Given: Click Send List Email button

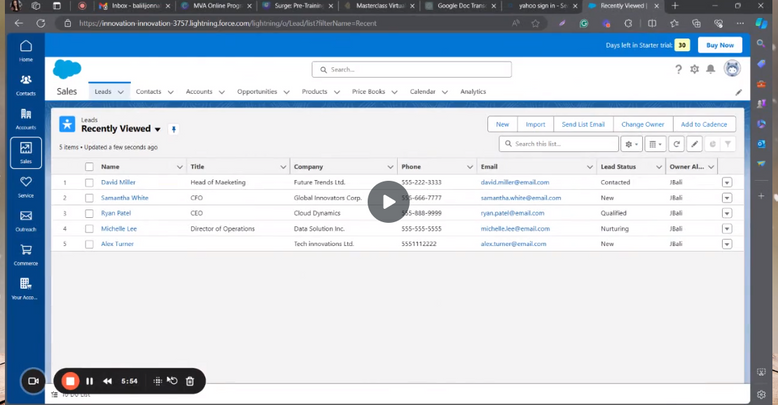Looking at the screenshot, I should click(584, 125).
